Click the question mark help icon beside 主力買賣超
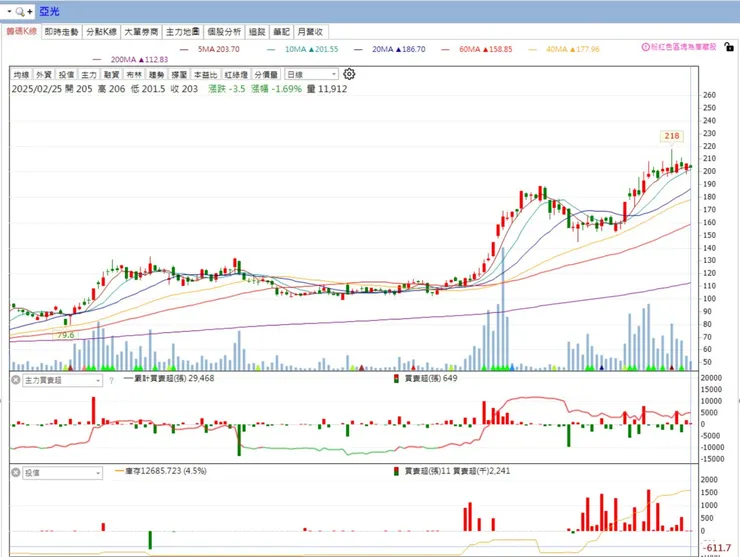Screen dimensions: 740x557 pos(111,380)
